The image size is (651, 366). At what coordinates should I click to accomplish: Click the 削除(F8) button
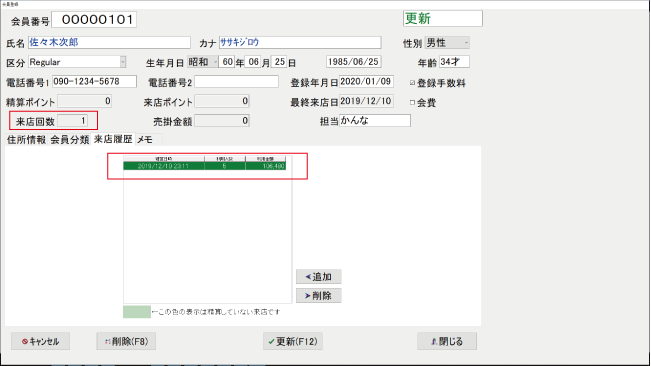[x=126, y=341]
